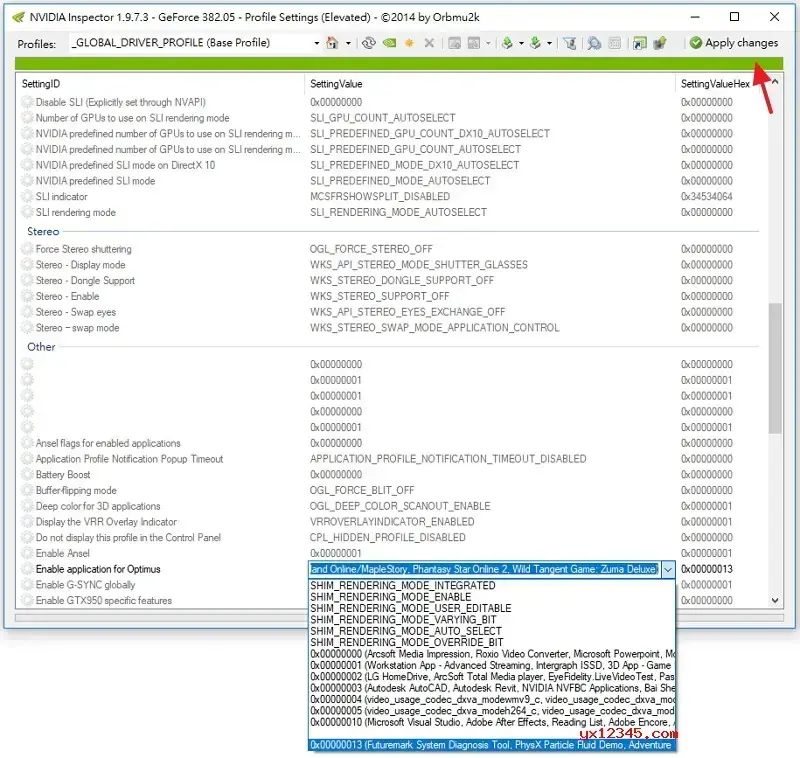Image resolution: width=800 pixels, height=758 pixels.
Task: Click the green NVIDIA restore defaults icon
Action: coord(389,43)
